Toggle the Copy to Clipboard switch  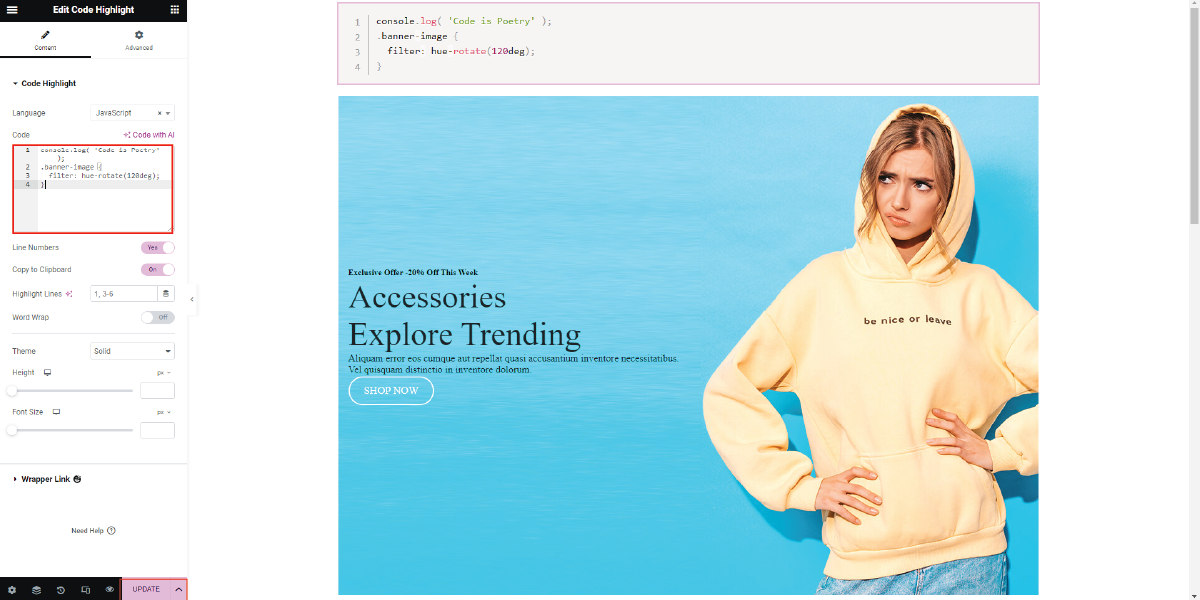coord(158,269)
